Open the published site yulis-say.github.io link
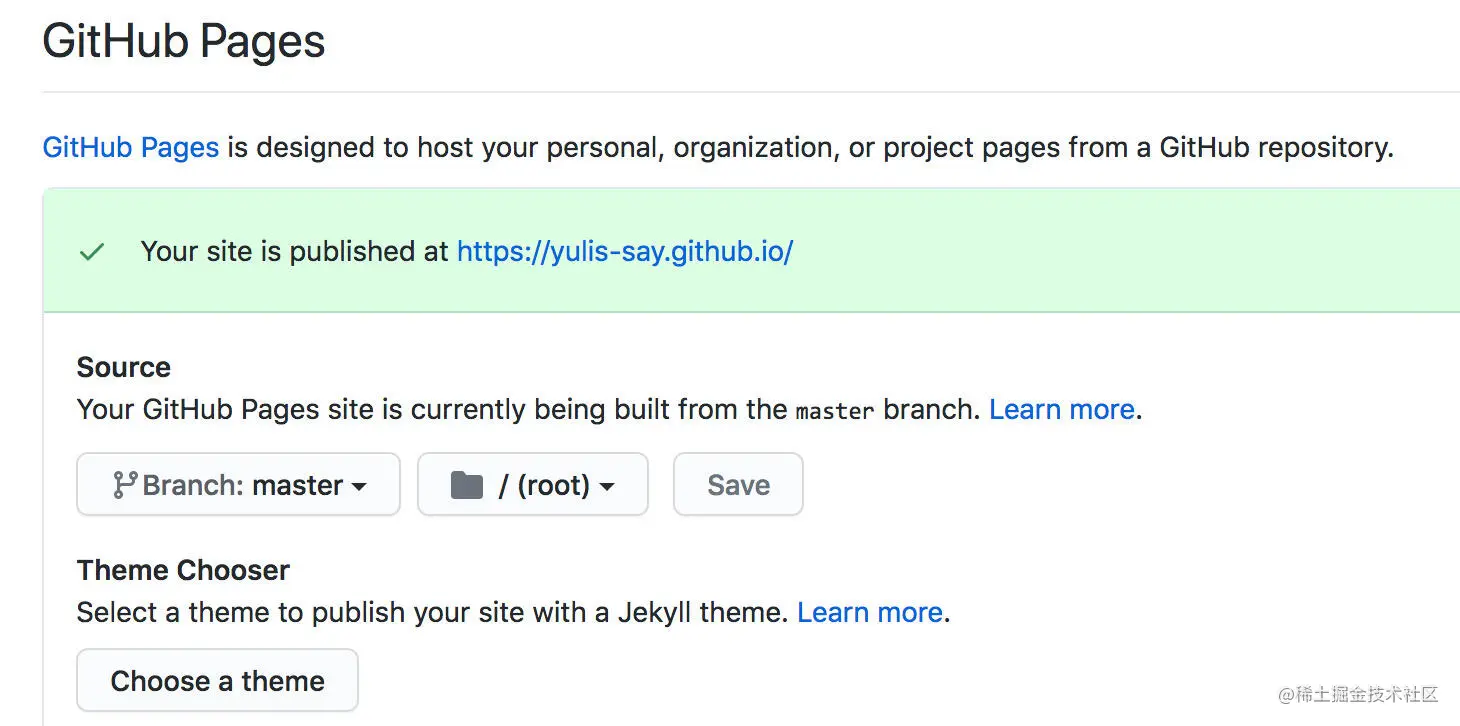1460x726 pixels. [624, 251]
